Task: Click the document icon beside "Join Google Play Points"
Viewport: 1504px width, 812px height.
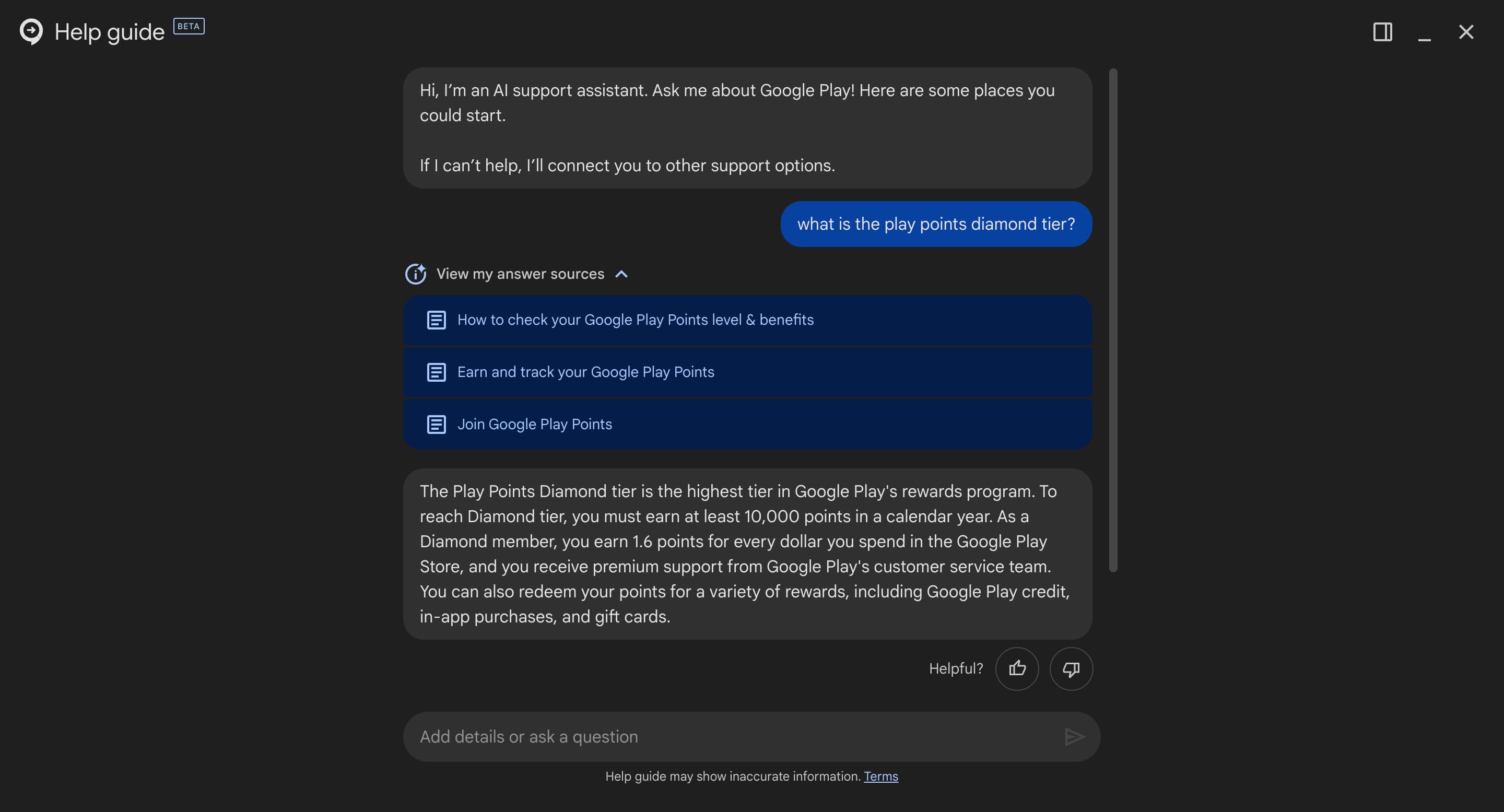Action: click(436, 425)
